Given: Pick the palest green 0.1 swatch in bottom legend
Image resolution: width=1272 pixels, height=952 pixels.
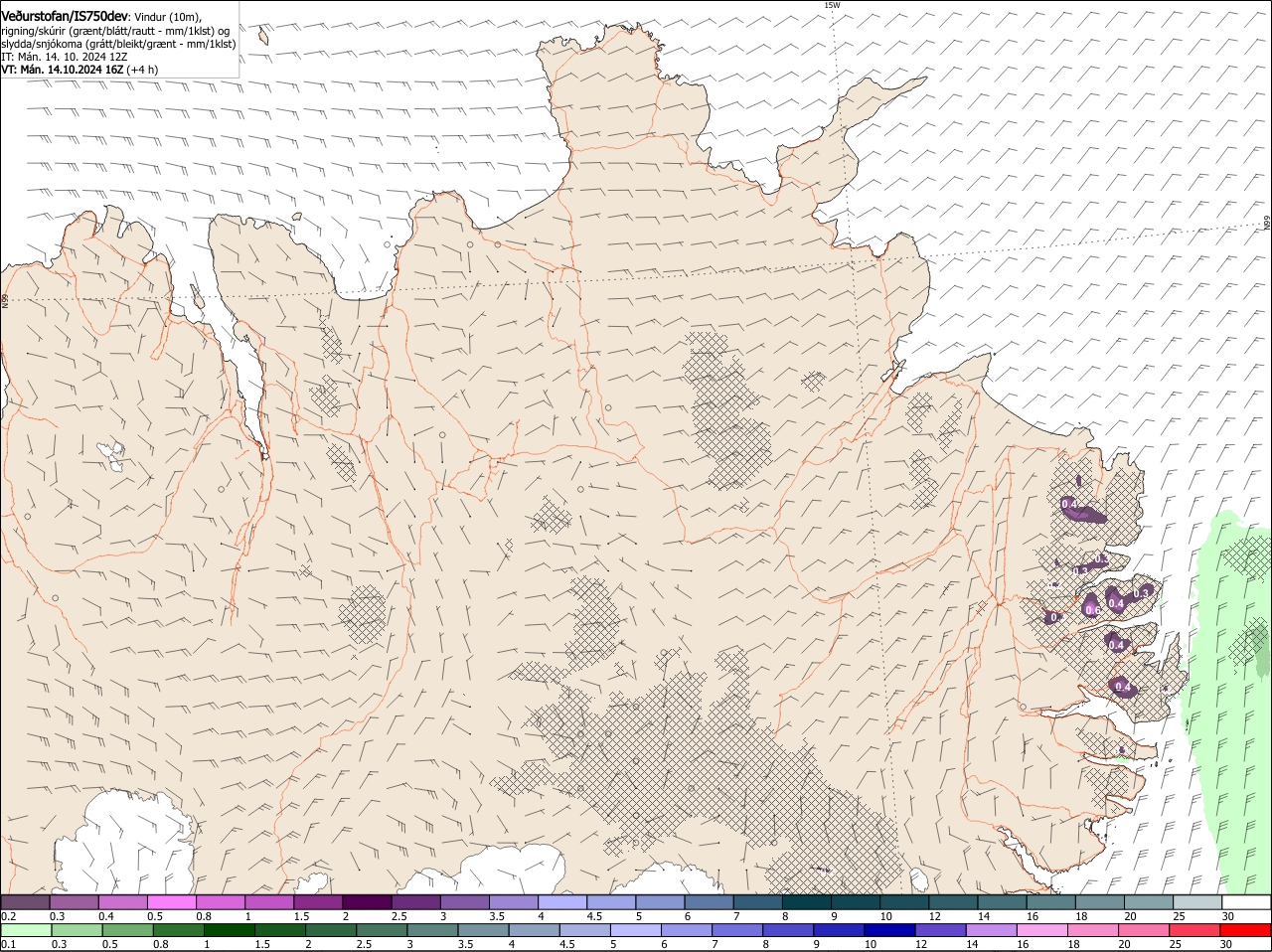Looking at the screenshot, I should point(26,931).
